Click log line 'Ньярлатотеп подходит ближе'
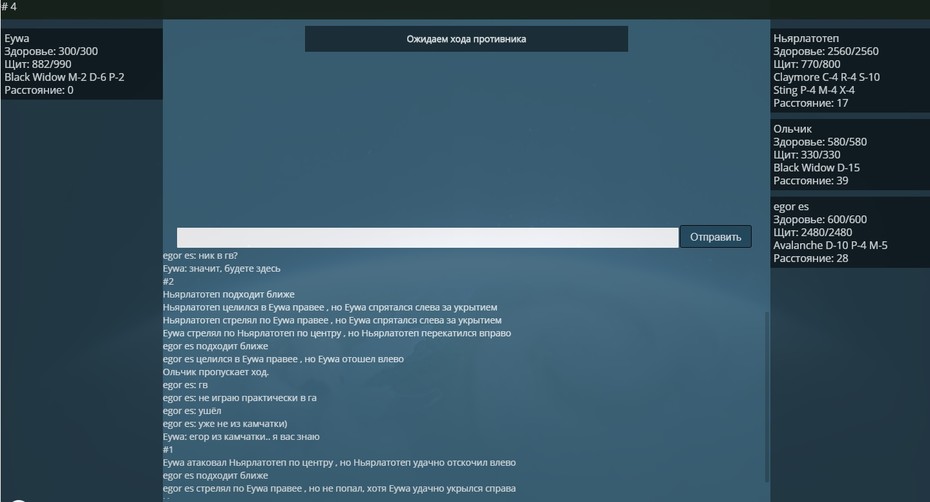 (x=229, y=294)
